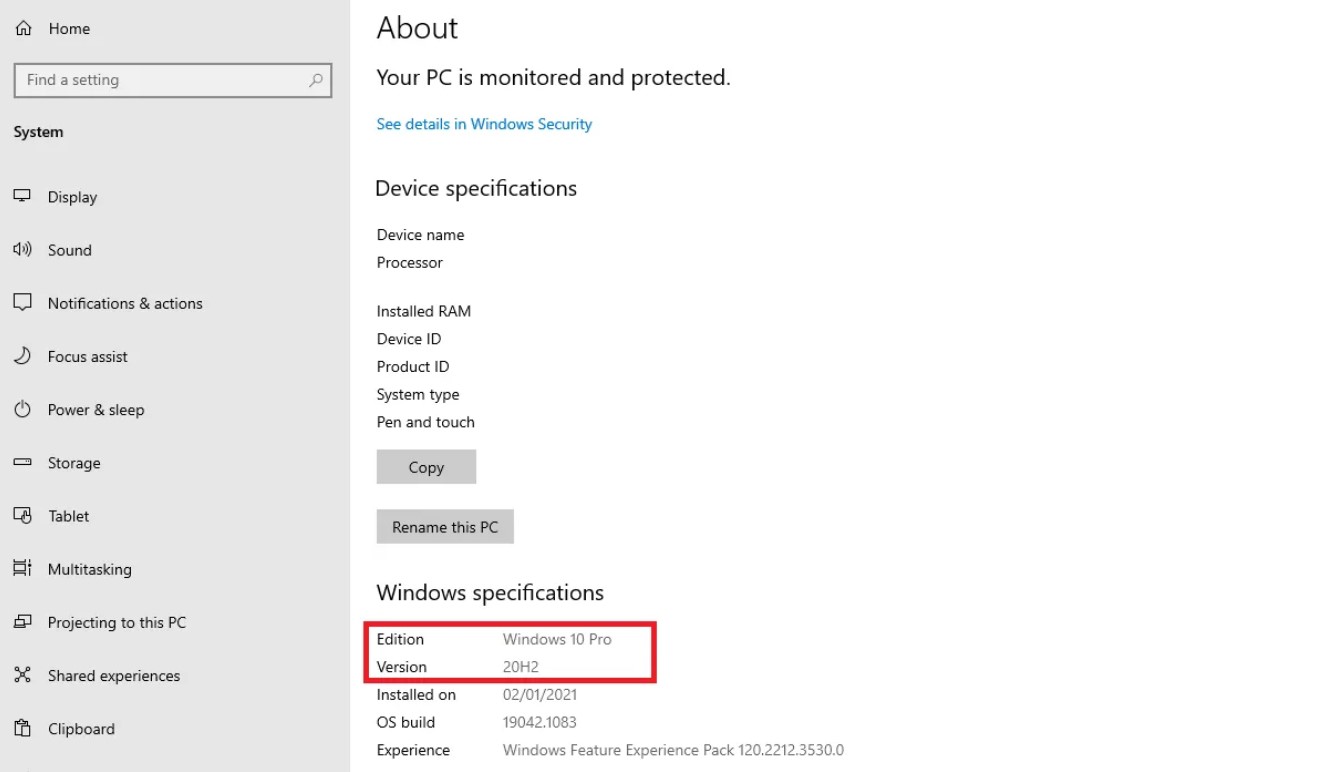Viewport: 1329px width, 772px height.
Task: Click the Notifications & actions icon
Action: [x=22, y=303]
